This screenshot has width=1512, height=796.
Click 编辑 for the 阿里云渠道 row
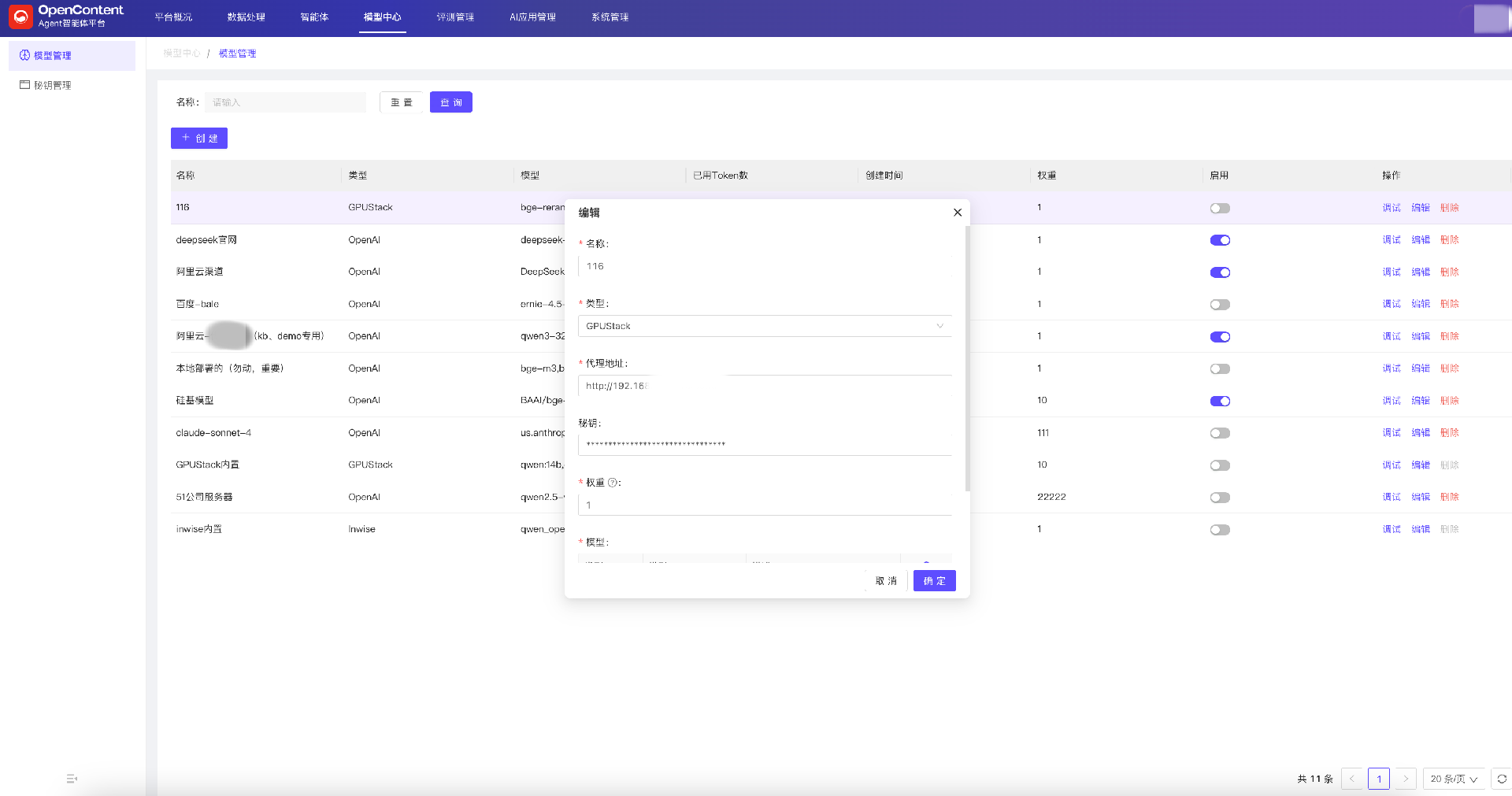[x=1421, y=272]
